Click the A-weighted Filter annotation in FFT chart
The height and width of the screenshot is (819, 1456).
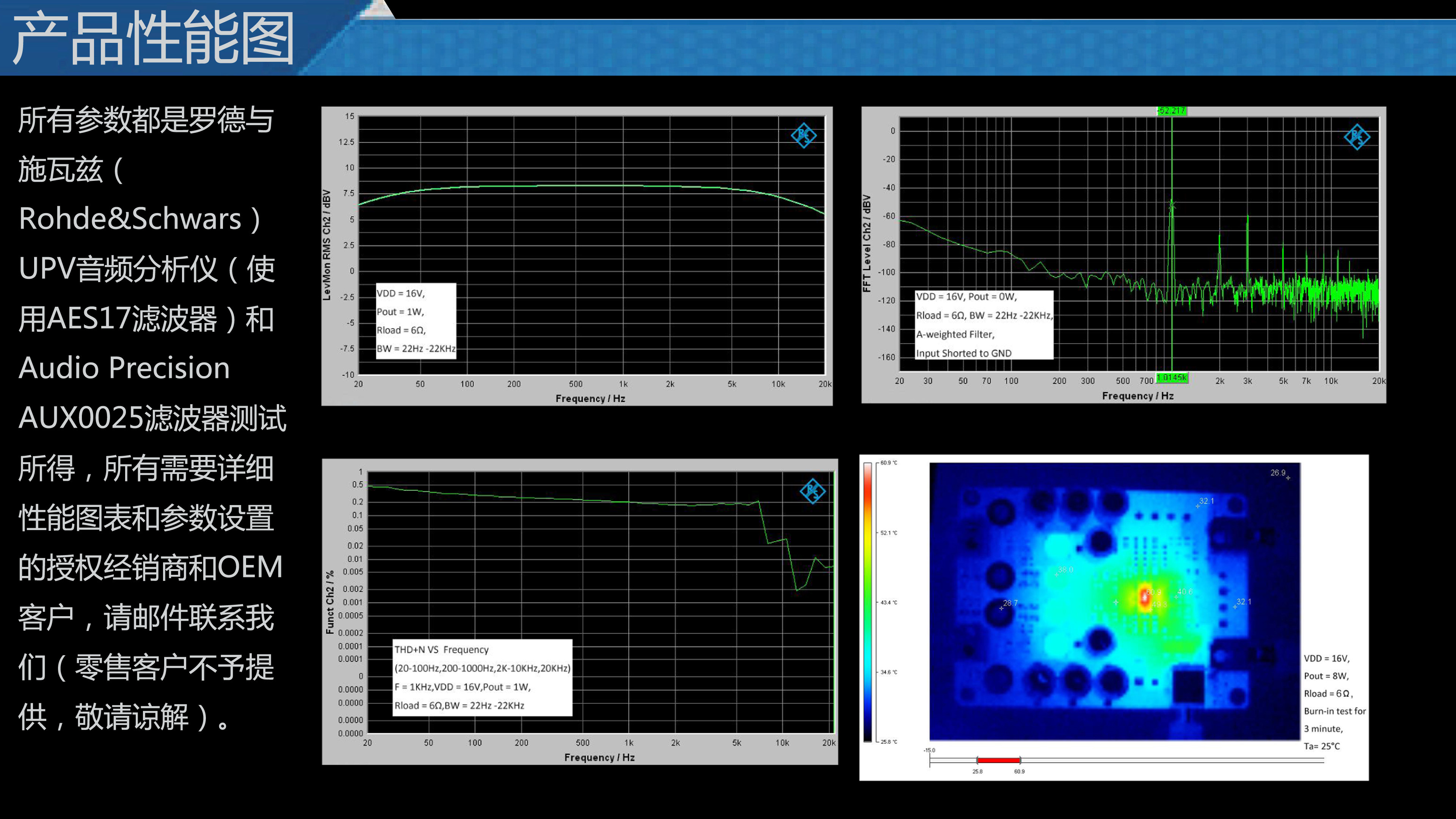click(955, 334)
